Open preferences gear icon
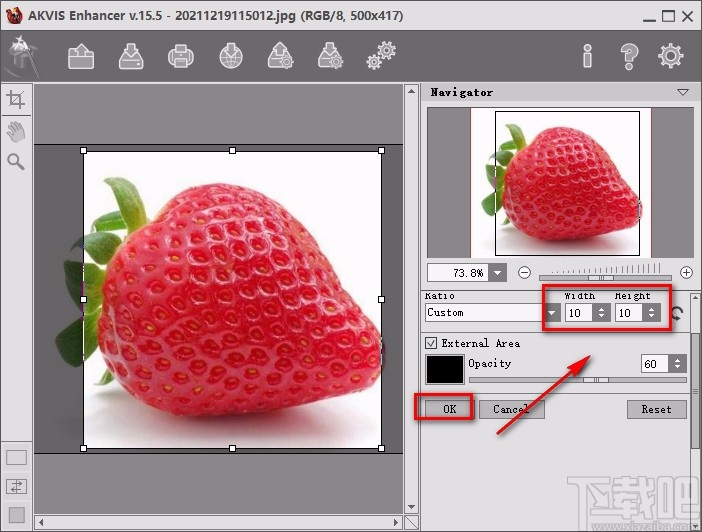702x532 pixels. click(671, 56)
